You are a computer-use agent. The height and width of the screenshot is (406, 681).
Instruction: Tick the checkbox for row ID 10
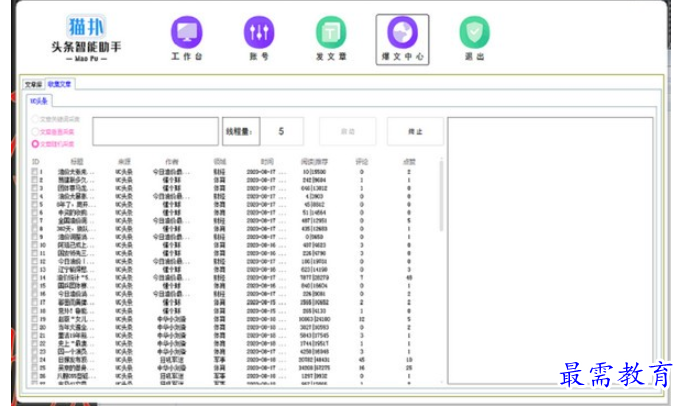pyautogui.click(x=35, y=245)
